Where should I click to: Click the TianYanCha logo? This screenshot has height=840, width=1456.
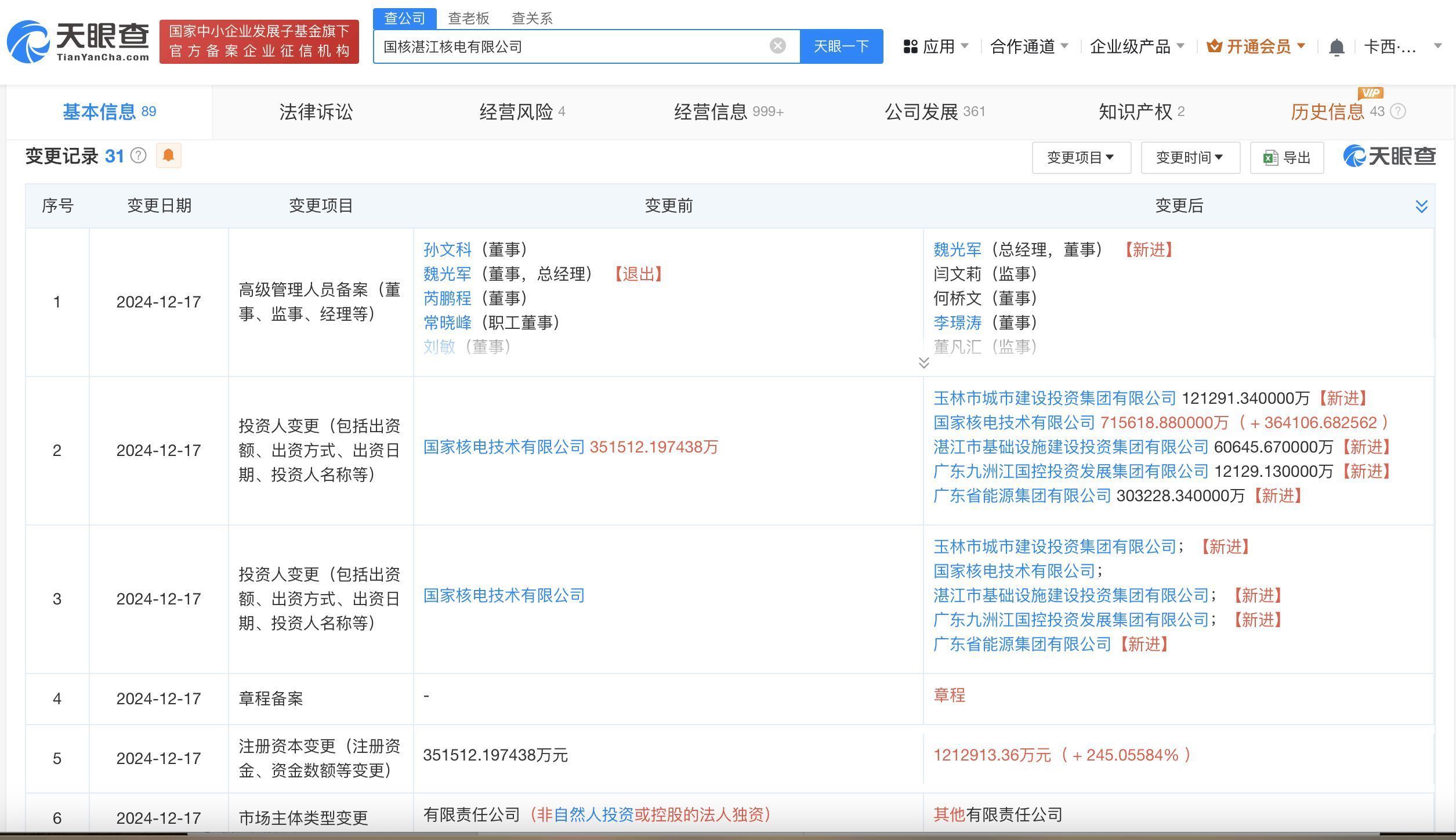(78, 41)
